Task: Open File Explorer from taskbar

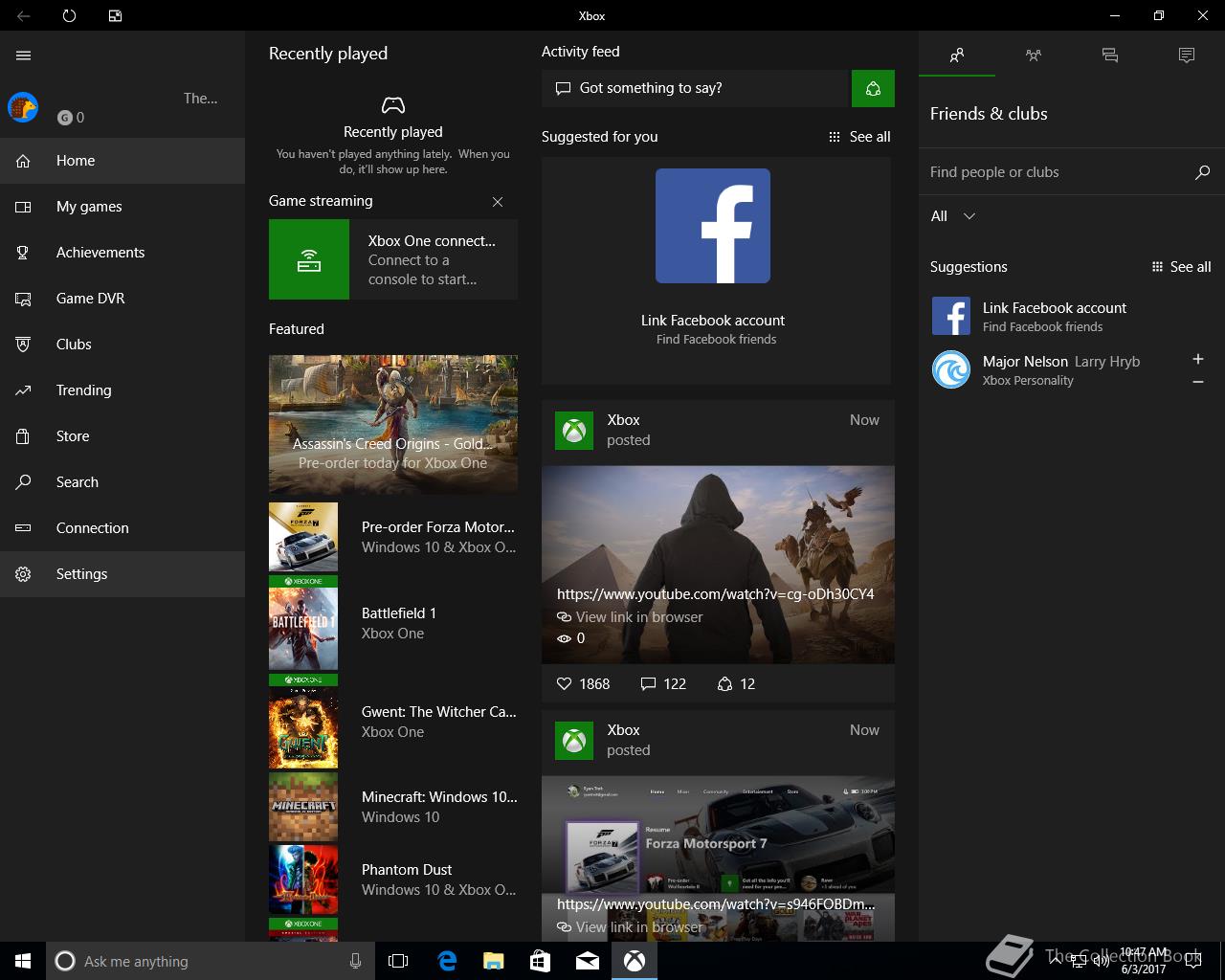Action: tap(493, 961)
